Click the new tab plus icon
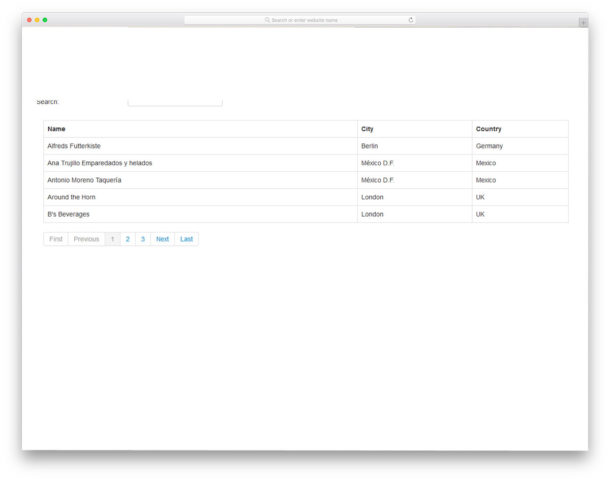The image size is (610, 481). click(x=583, y=22)
